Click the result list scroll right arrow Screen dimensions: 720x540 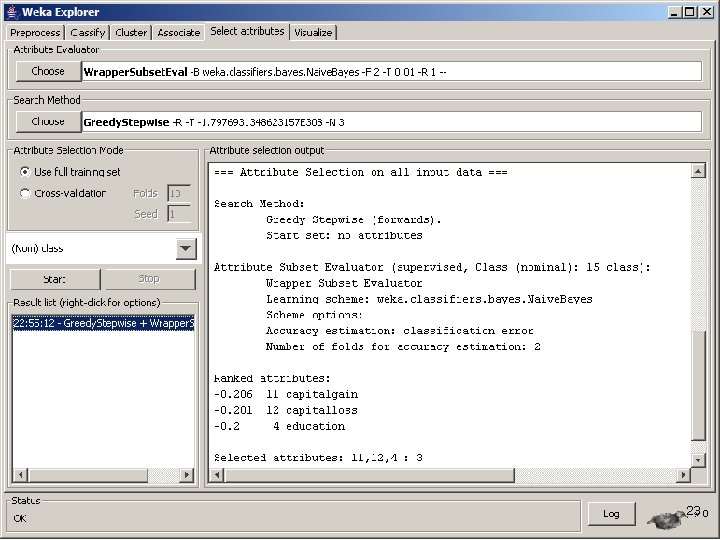[186, 475]
